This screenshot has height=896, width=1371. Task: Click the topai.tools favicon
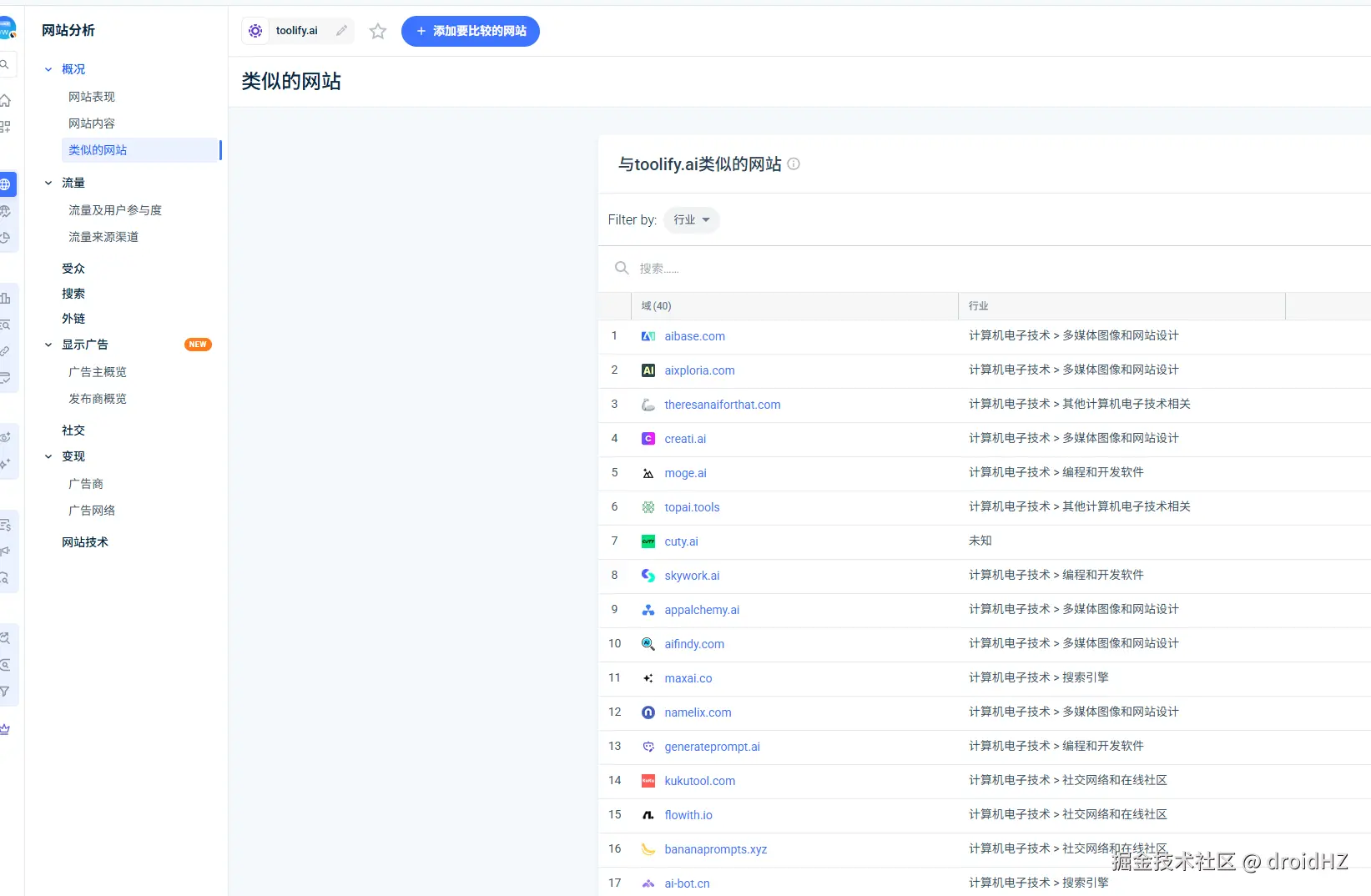tap(648, 507)
